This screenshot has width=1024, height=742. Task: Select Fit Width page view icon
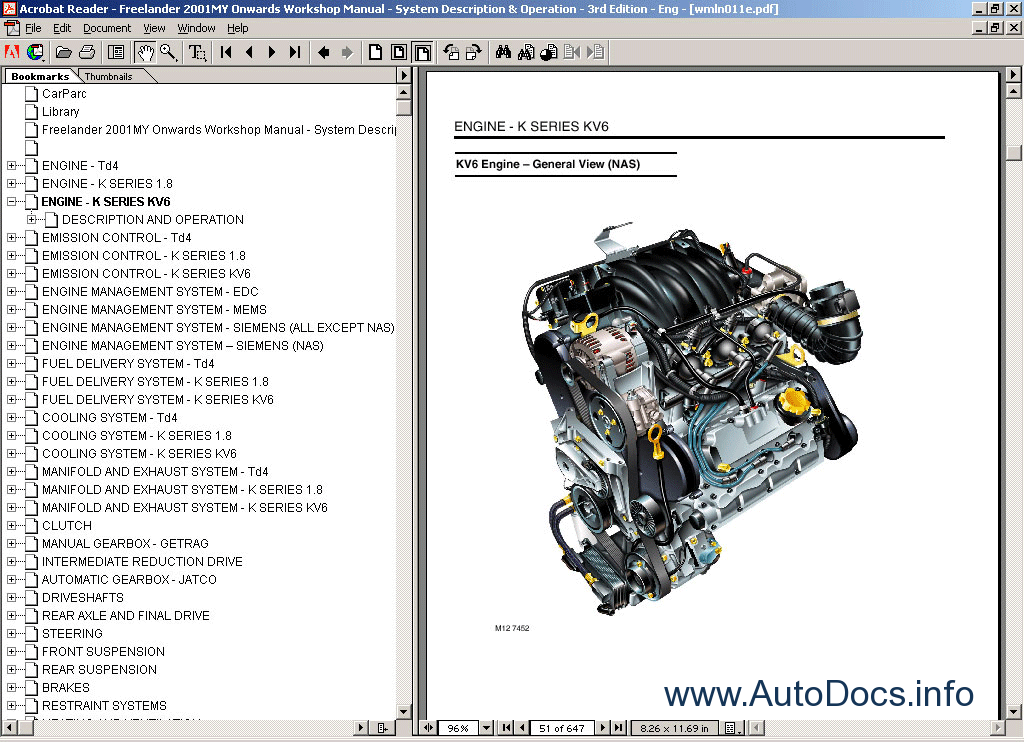[x=423, y=52]
